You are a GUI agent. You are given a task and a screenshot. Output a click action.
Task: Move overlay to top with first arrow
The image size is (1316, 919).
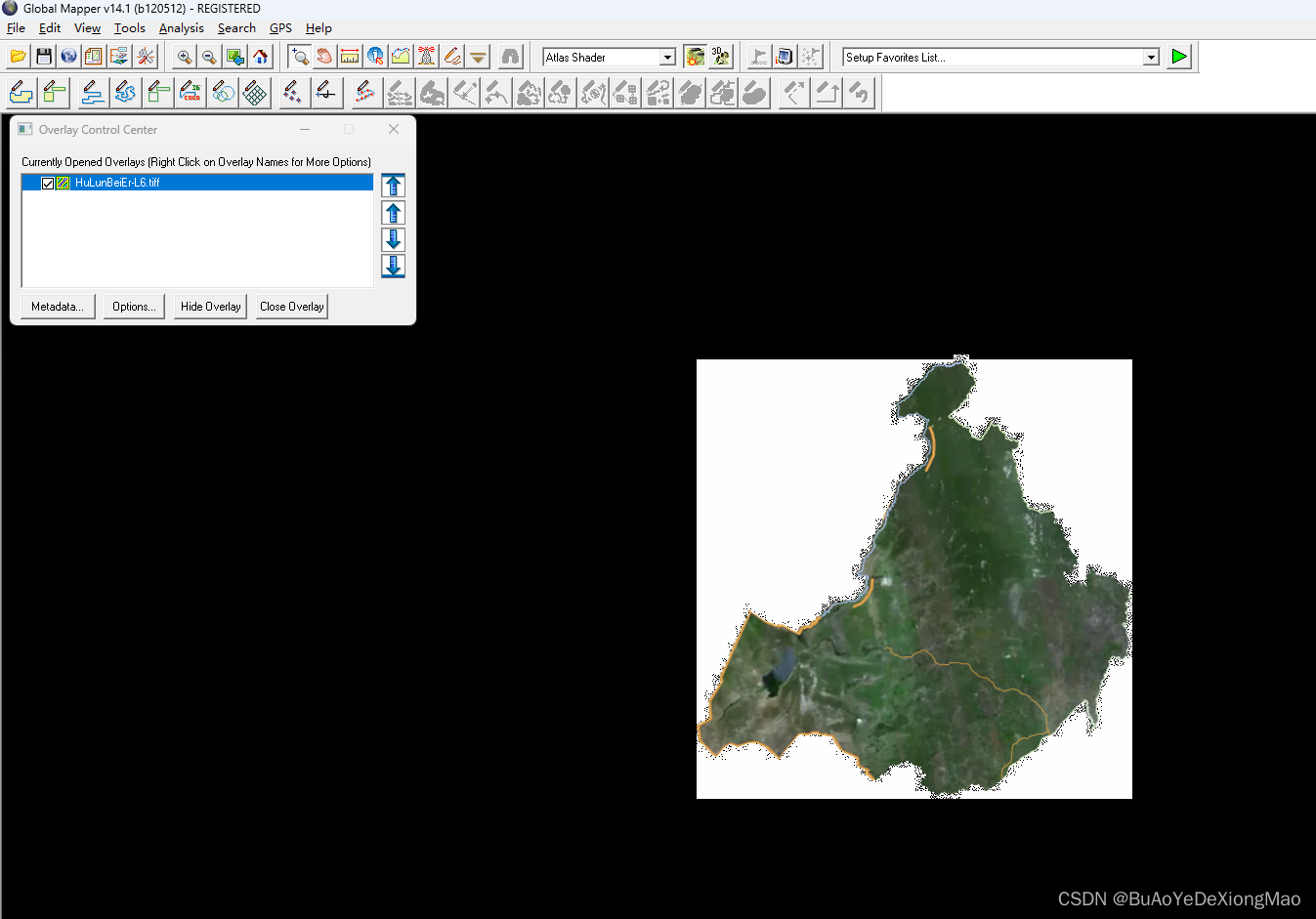pos(393,186)
